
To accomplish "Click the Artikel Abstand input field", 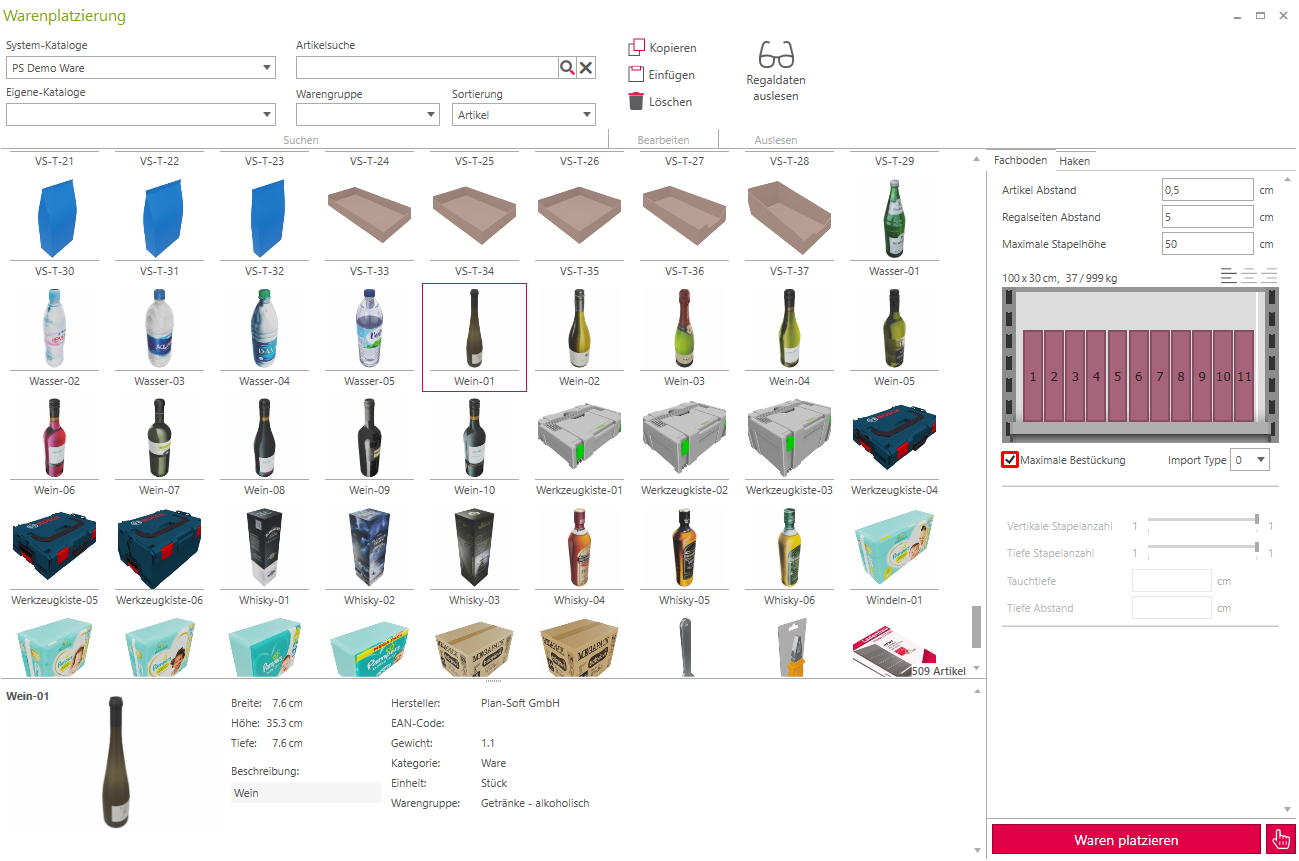I will point(1207,190).
